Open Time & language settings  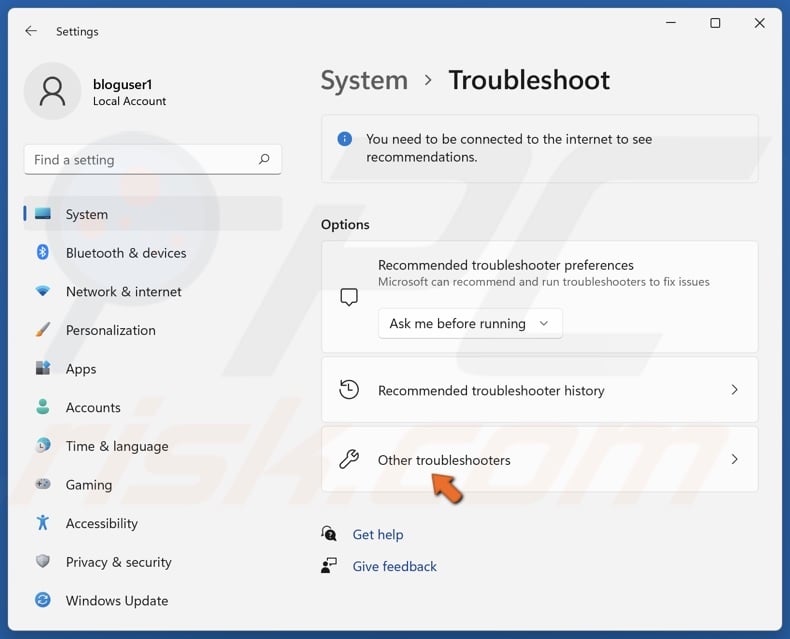click(x=153, y=446)
